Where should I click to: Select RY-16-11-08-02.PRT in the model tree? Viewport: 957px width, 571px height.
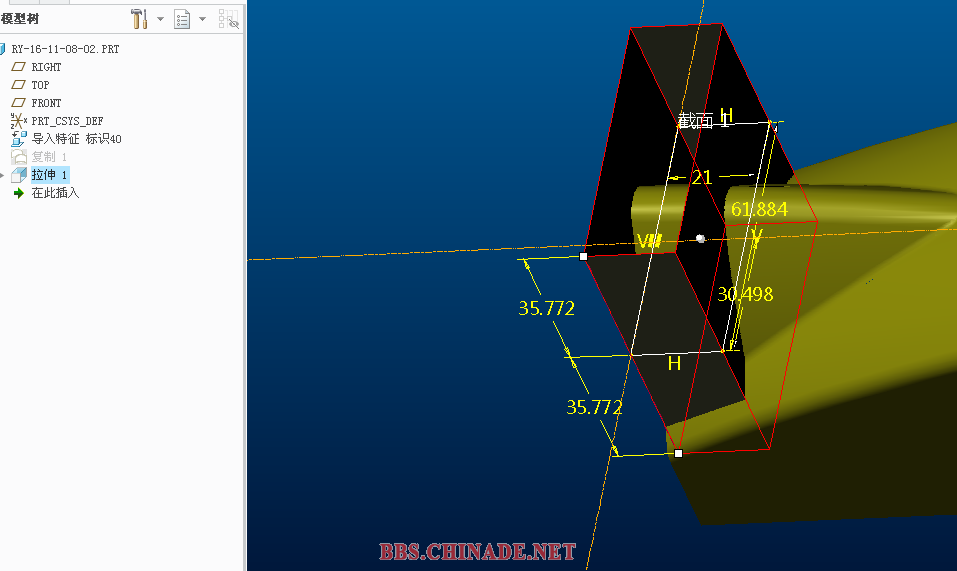[65, 49]
